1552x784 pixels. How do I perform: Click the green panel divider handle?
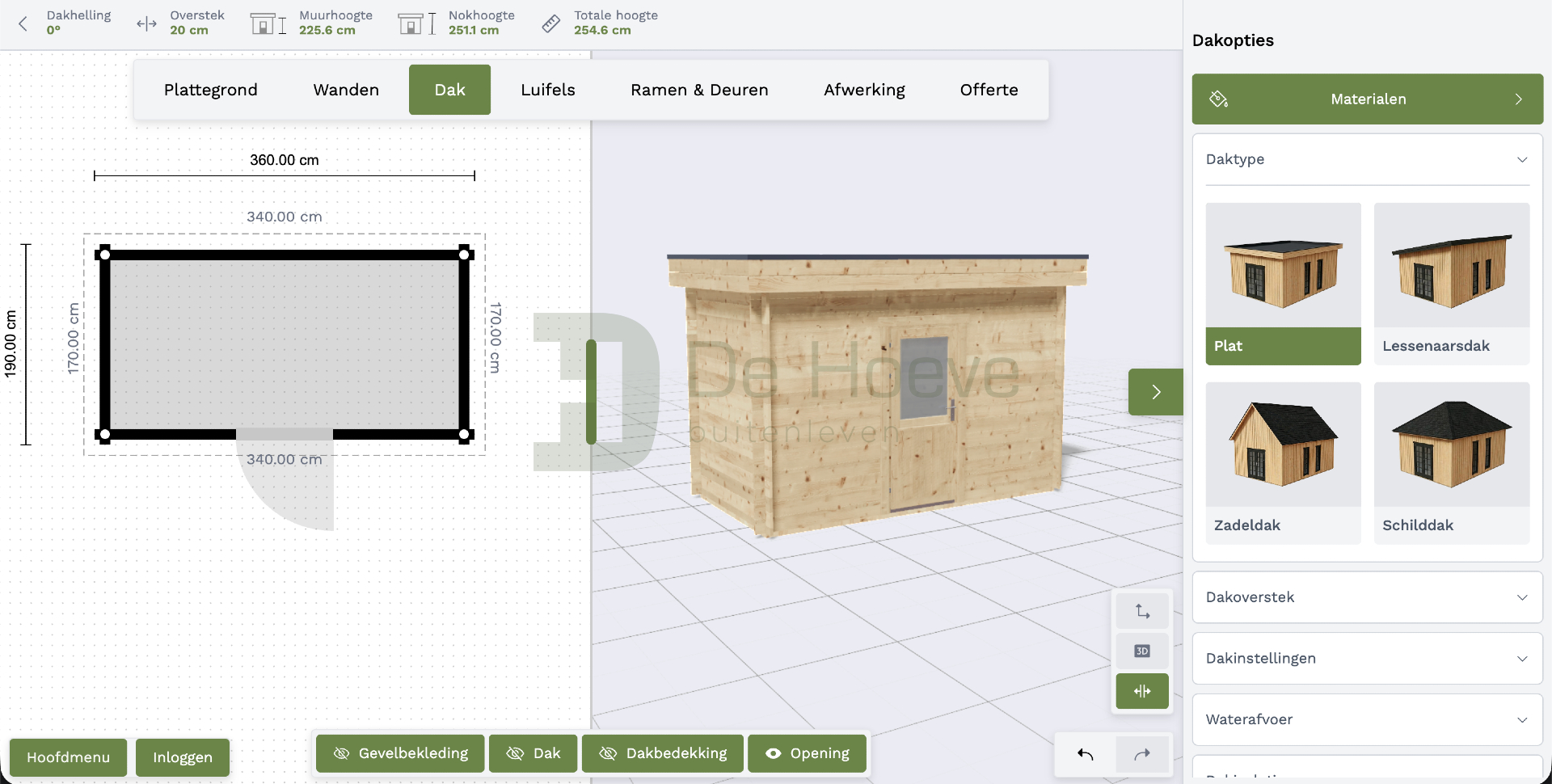click(x=591, y=391)
